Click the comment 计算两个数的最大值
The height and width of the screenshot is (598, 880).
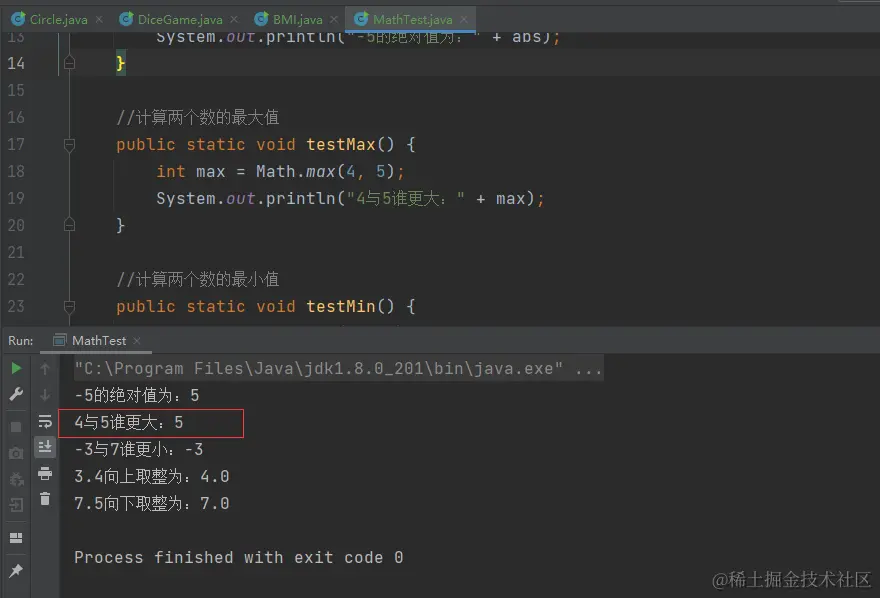point(198,117)
